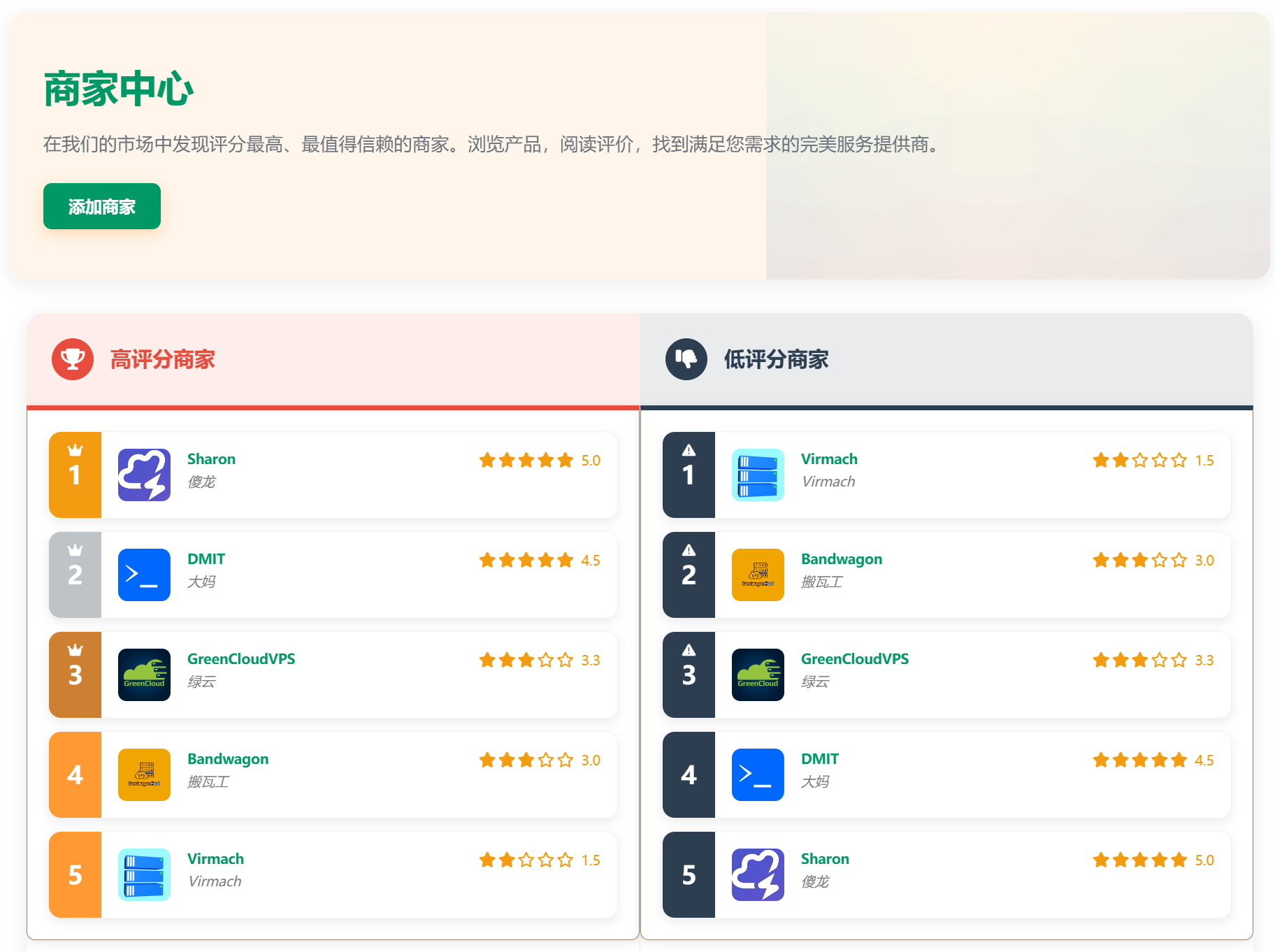Viewport: 1275px width, 952px height.
Task: Click Virmach's 1.5 star rating in low-rated list
Action: coord(1153,460)
